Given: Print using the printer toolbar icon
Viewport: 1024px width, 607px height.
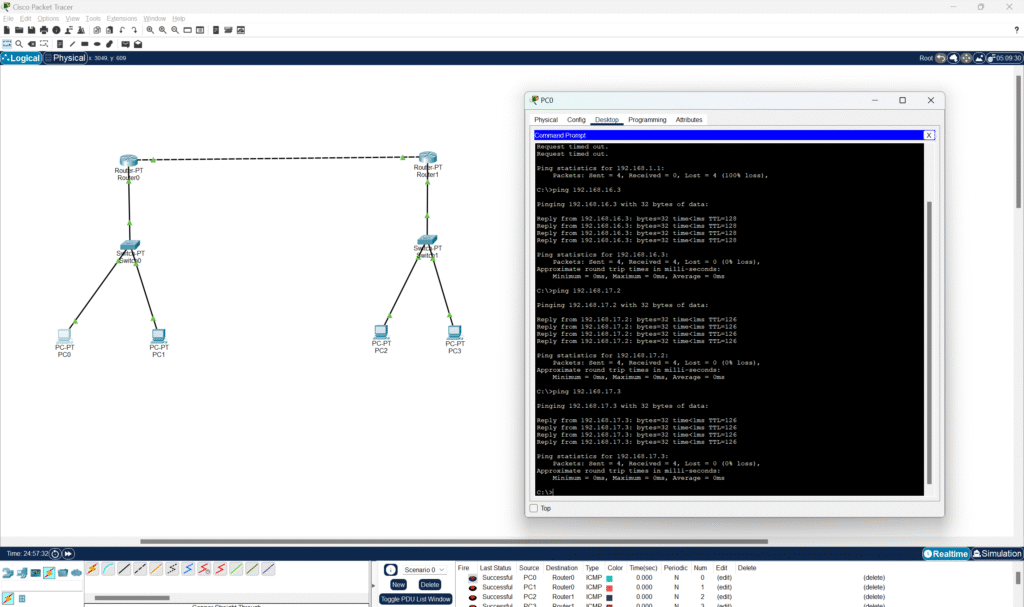Looking at the screenshot, I should 44,30.
